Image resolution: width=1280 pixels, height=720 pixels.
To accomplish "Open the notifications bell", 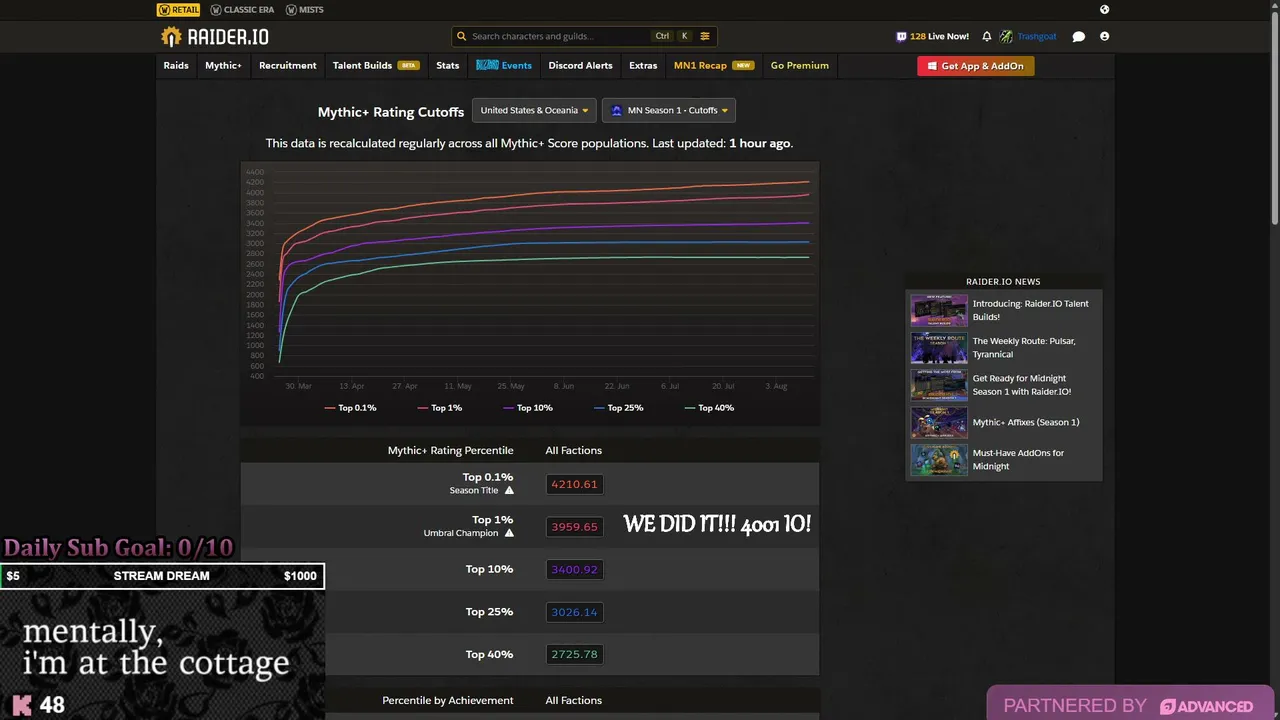I will [987, 36].
